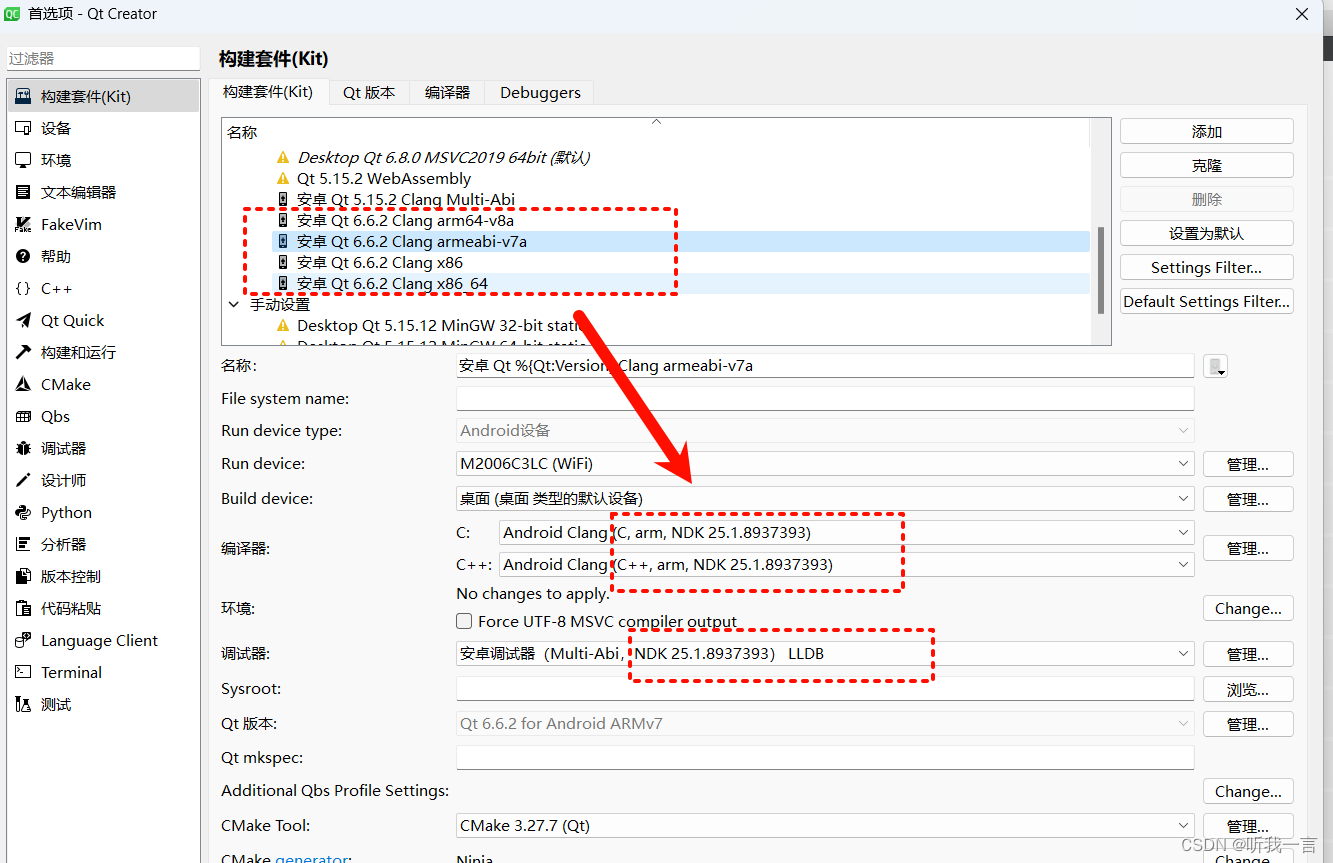Click the 添加 button
Viewport: 1333px width, 863px height.
pyautogui.click(x=1207, y=131)
